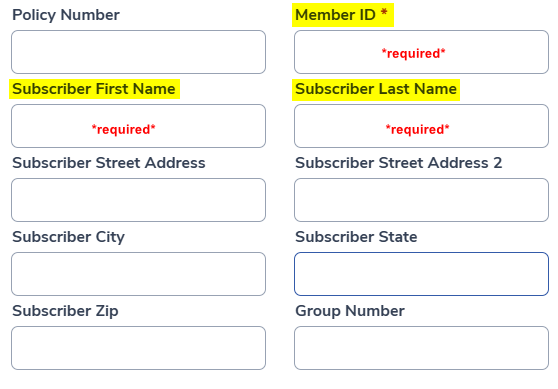
Task: Click the Subscriber State label
Action: coord(356,237)
